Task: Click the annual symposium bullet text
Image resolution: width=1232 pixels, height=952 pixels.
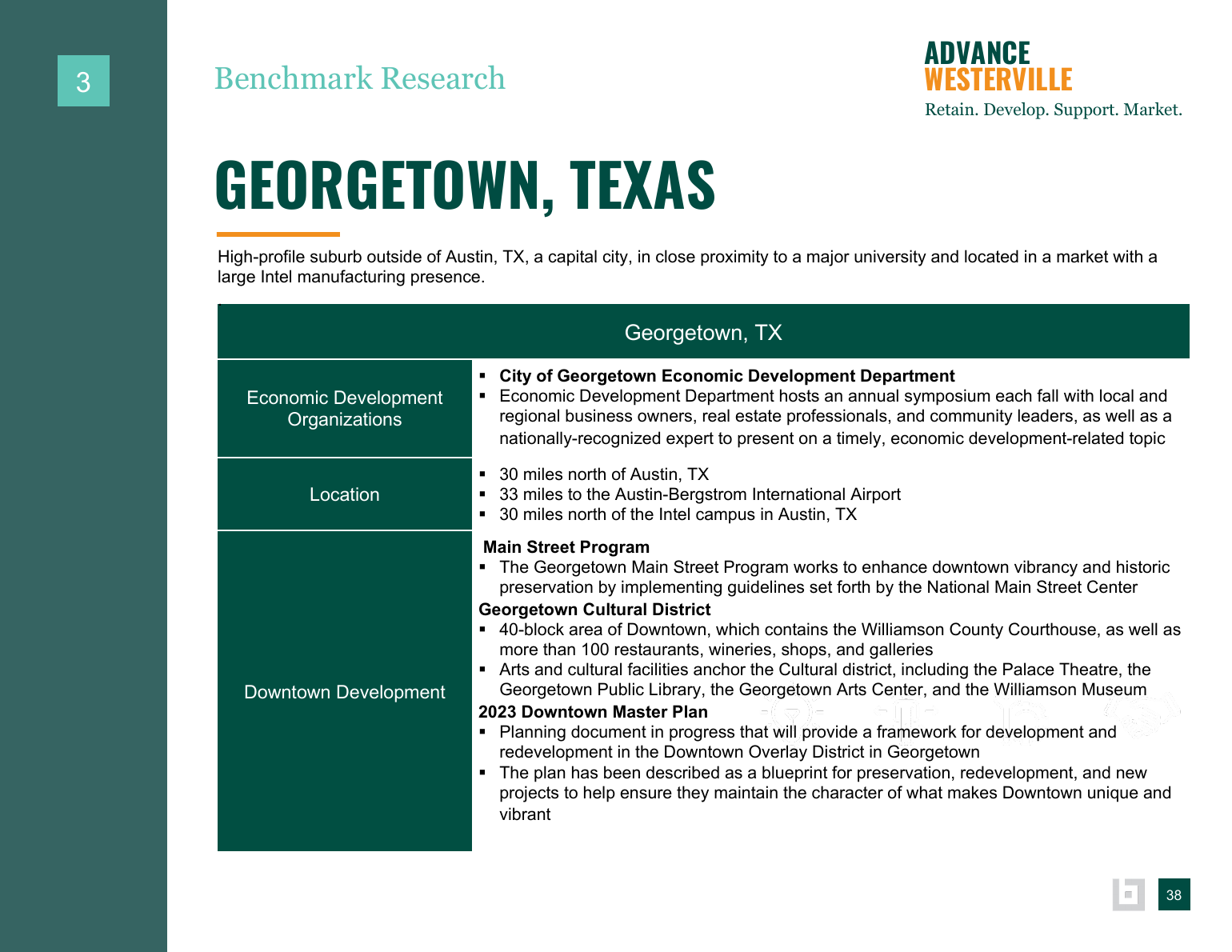Action: click(835, 417)
